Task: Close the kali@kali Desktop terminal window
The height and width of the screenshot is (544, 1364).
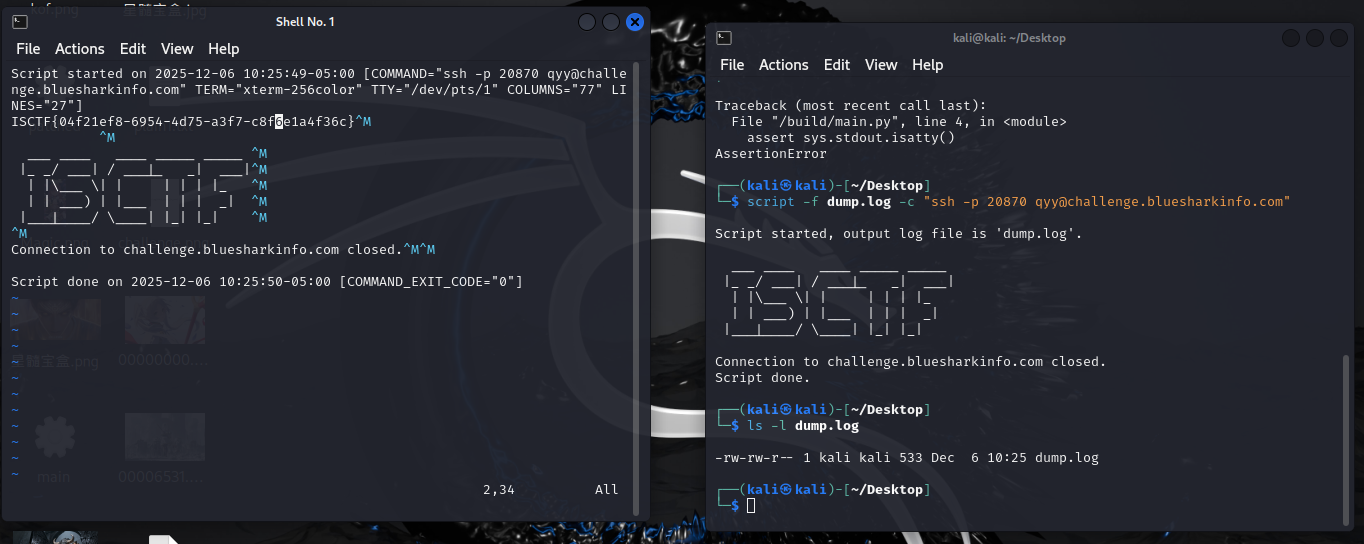Action: click(x=1338, y=38)
